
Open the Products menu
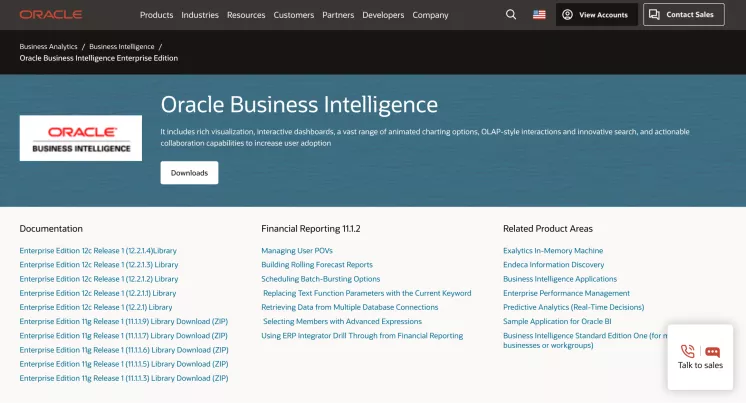pos(157,15)
